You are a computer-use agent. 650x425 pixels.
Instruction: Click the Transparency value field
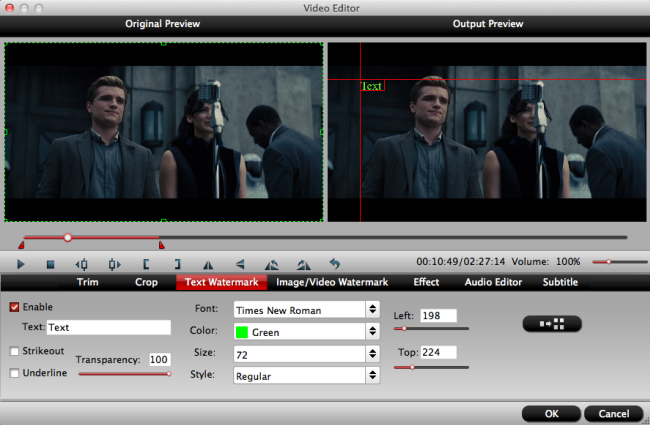click(x=160, y=359)
